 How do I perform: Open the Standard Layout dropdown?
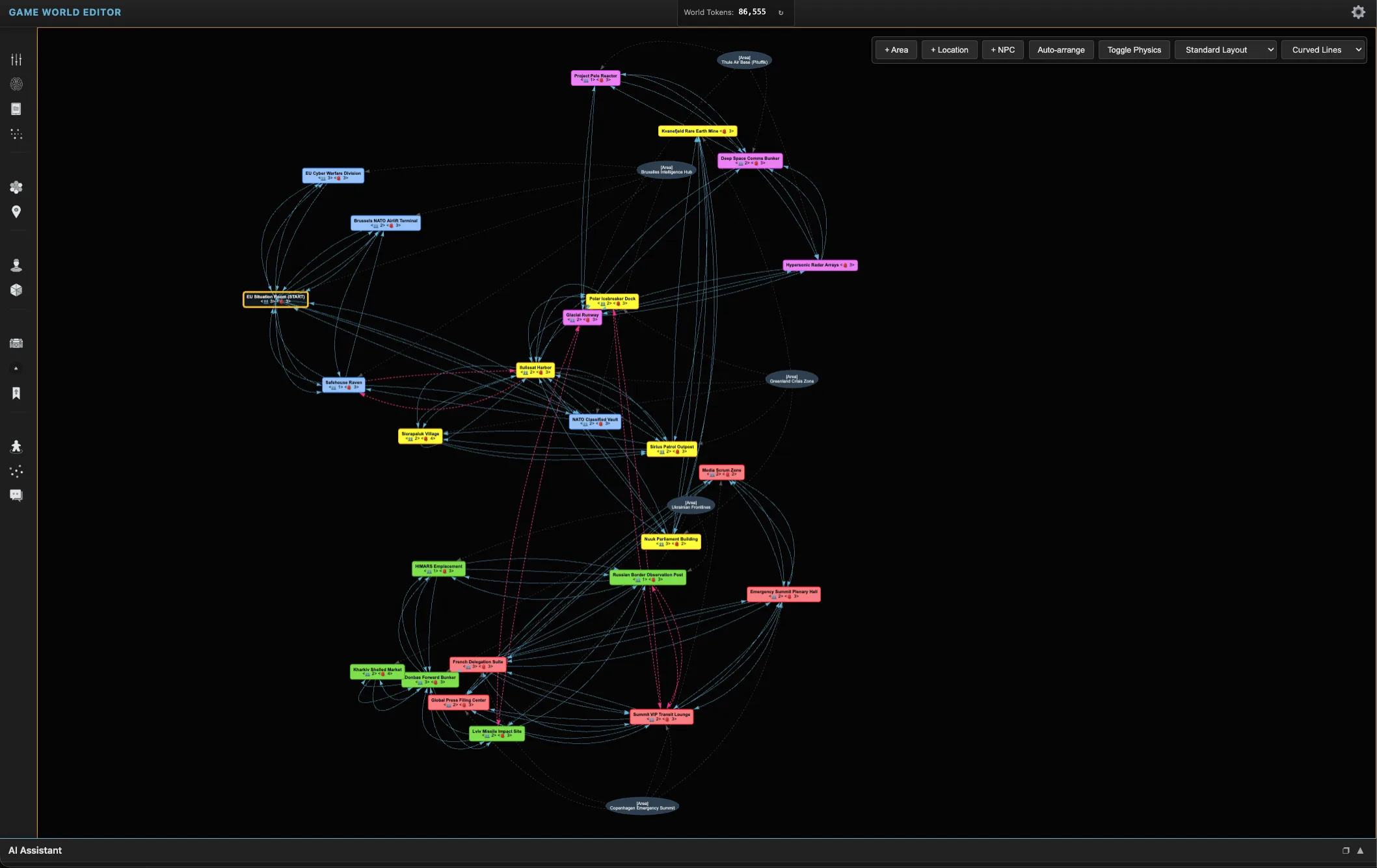[1225, 50]
